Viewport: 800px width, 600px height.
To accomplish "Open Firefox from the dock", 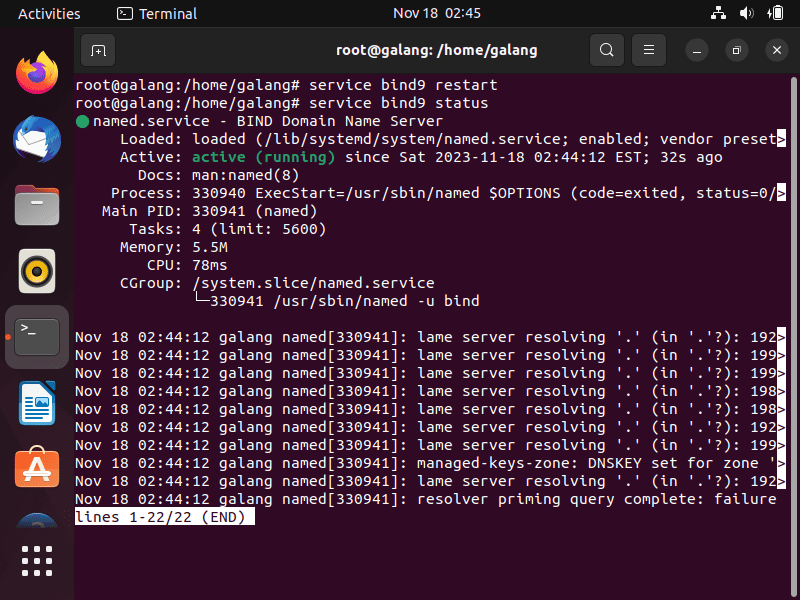I will tap(37, 73).
